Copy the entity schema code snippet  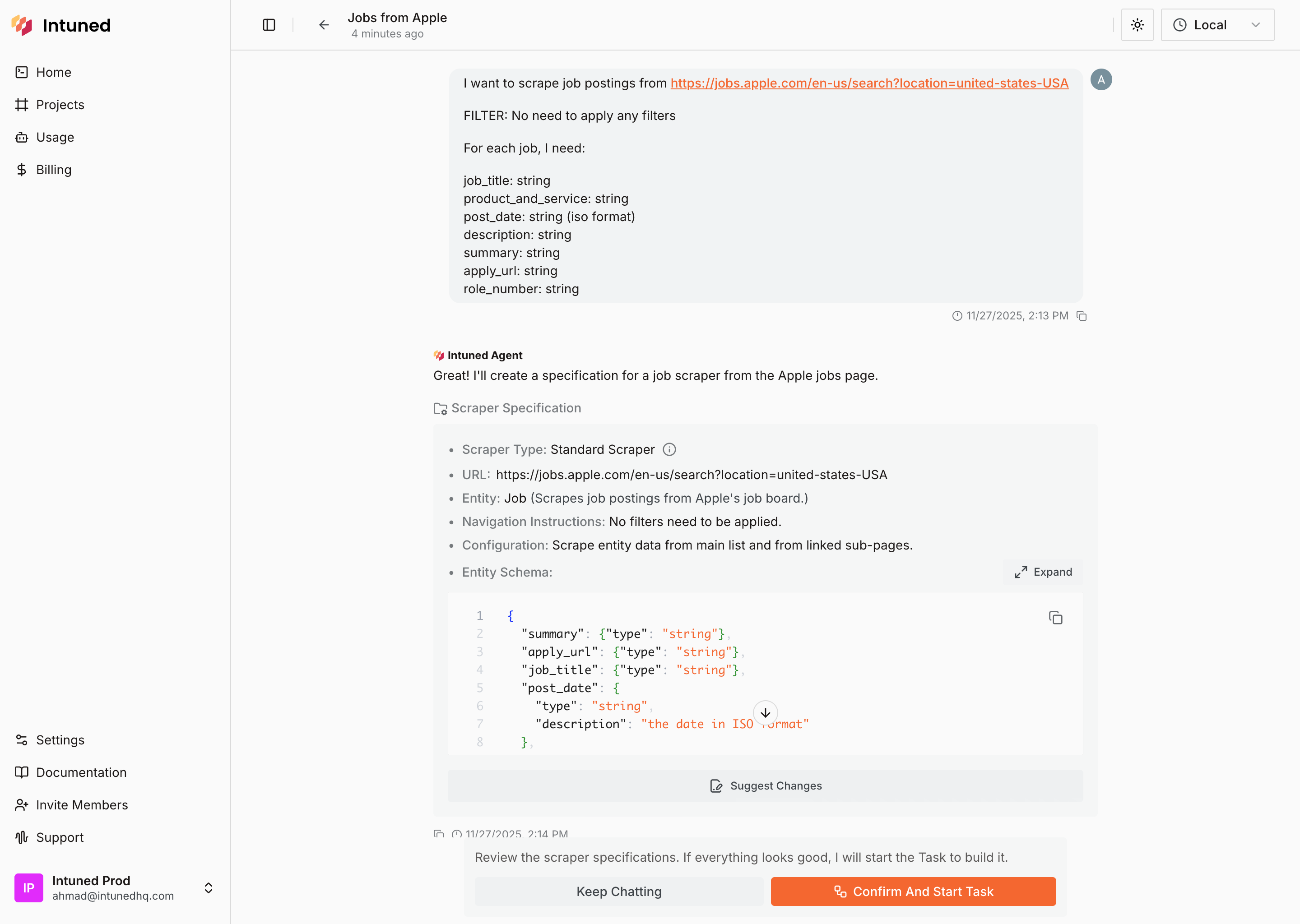[1056, 618]
